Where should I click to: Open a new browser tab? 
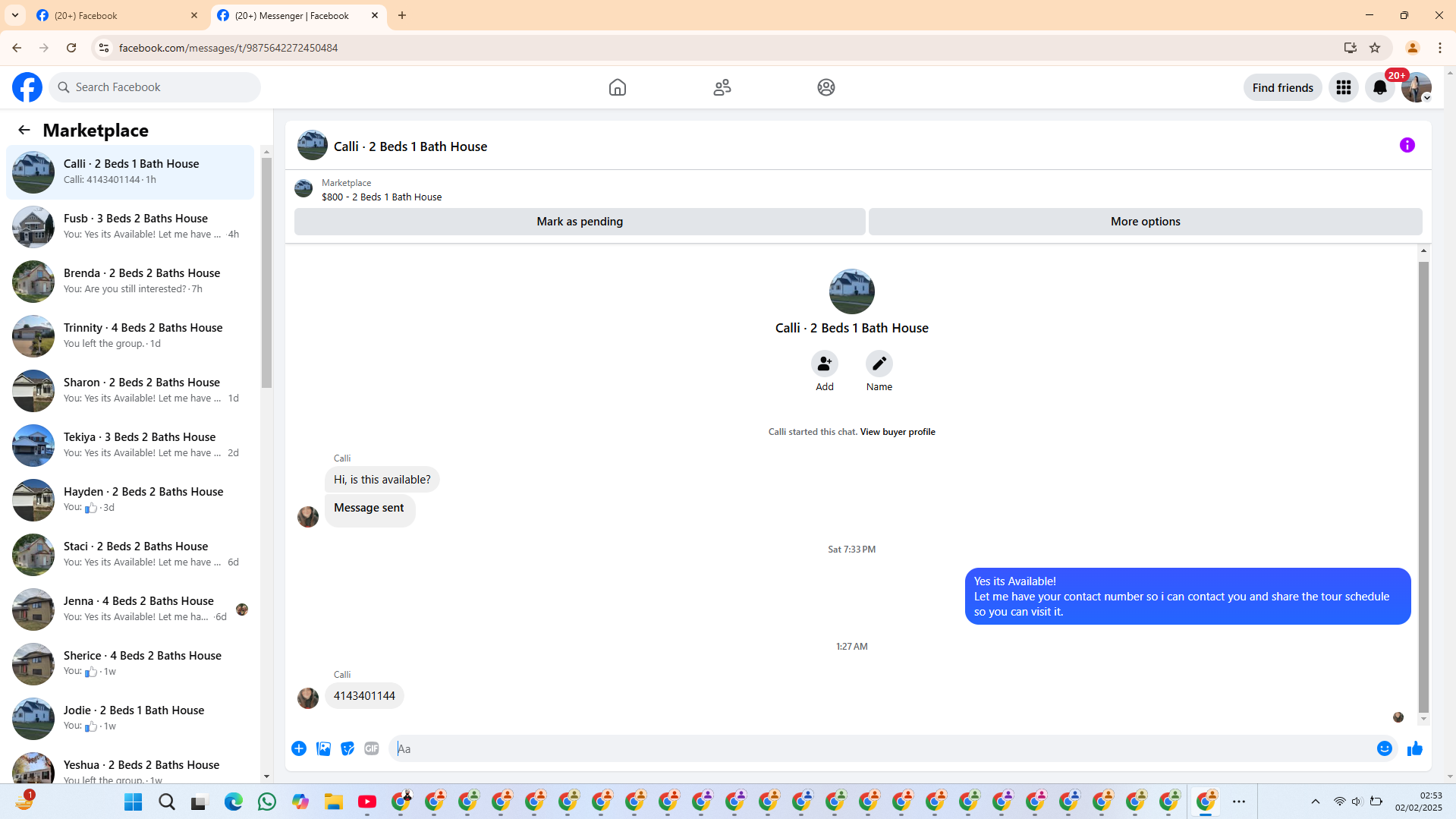[402, 15]
